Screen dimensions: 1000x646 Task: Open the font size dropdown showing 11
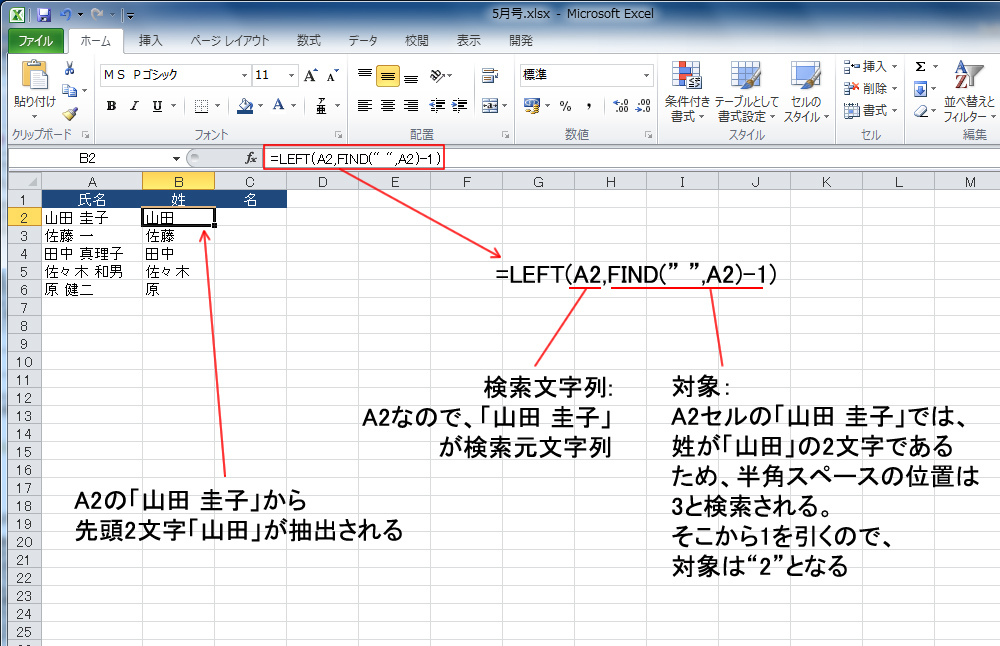(x=291, y=75)
